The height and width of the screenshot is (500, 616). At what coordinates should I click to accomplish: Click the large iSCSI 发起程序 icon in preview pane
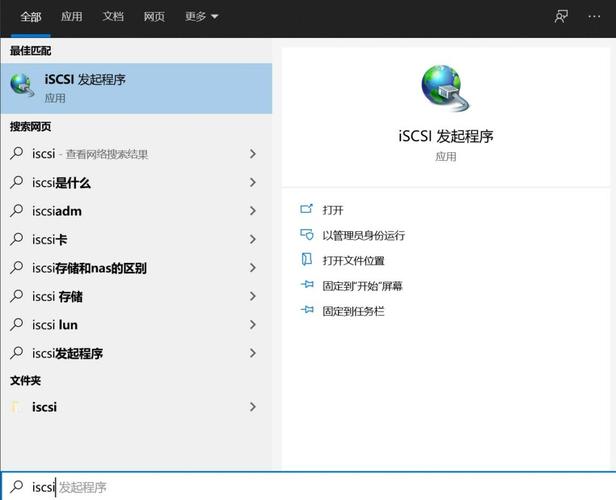445,88
